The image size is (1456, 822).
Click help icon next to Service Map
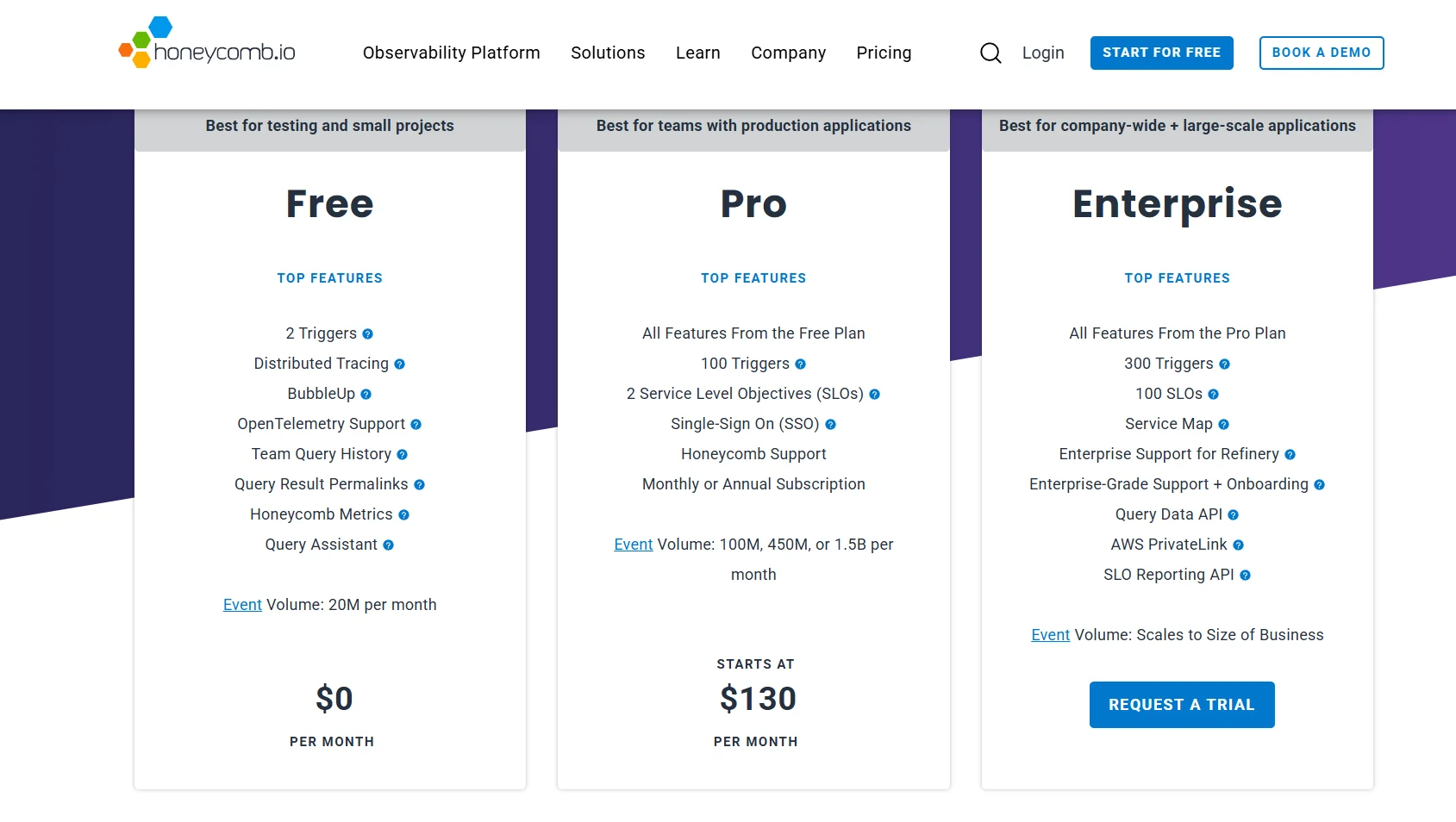1224,425
